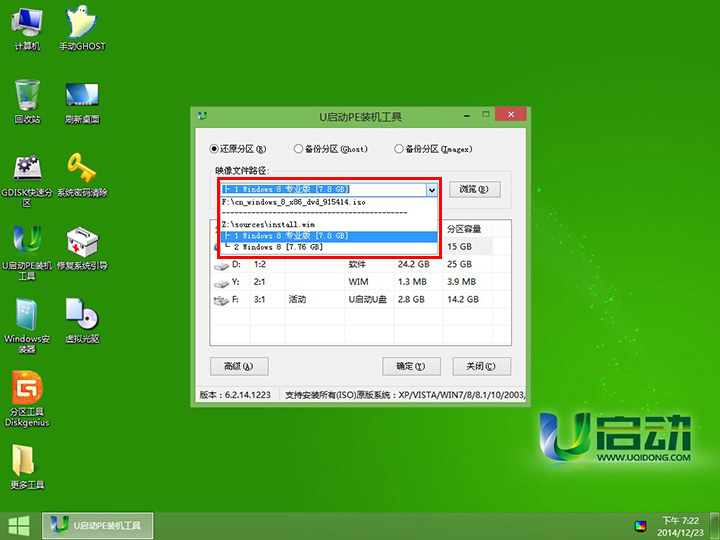The width and height of the screenshot is (720, 540).
Task: Select the Y: drive icon in partition list
Action: click(x=221, y=283)
